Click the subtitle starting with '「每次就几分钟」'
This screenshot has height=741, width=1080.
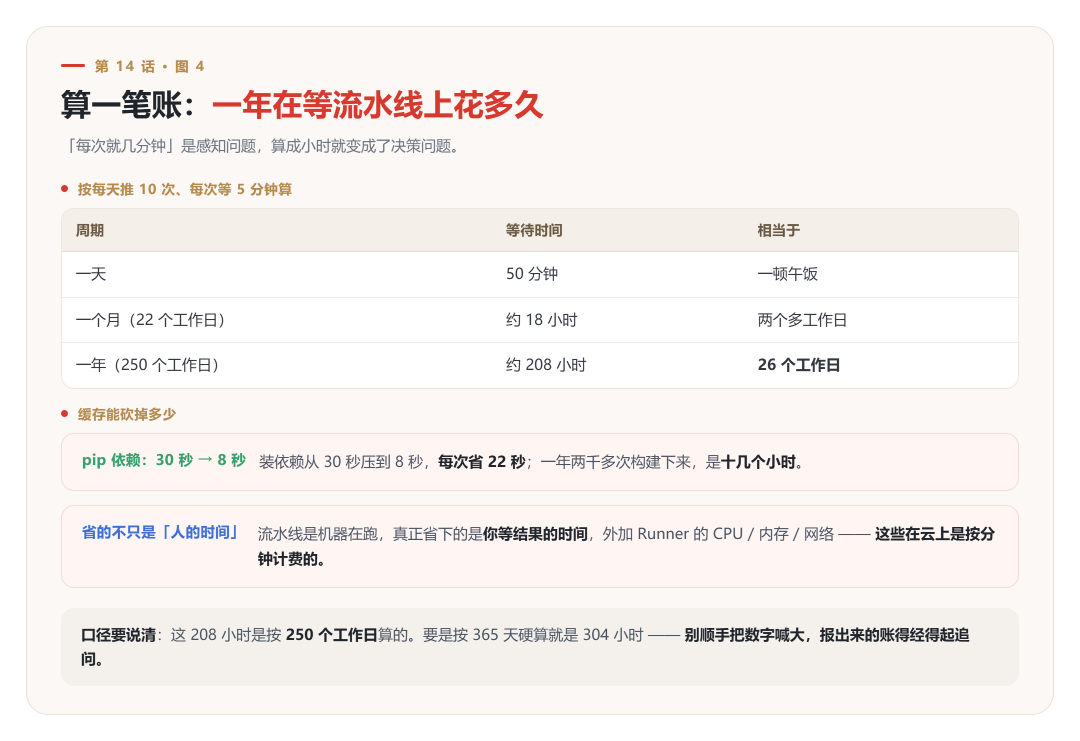(262, 146)
